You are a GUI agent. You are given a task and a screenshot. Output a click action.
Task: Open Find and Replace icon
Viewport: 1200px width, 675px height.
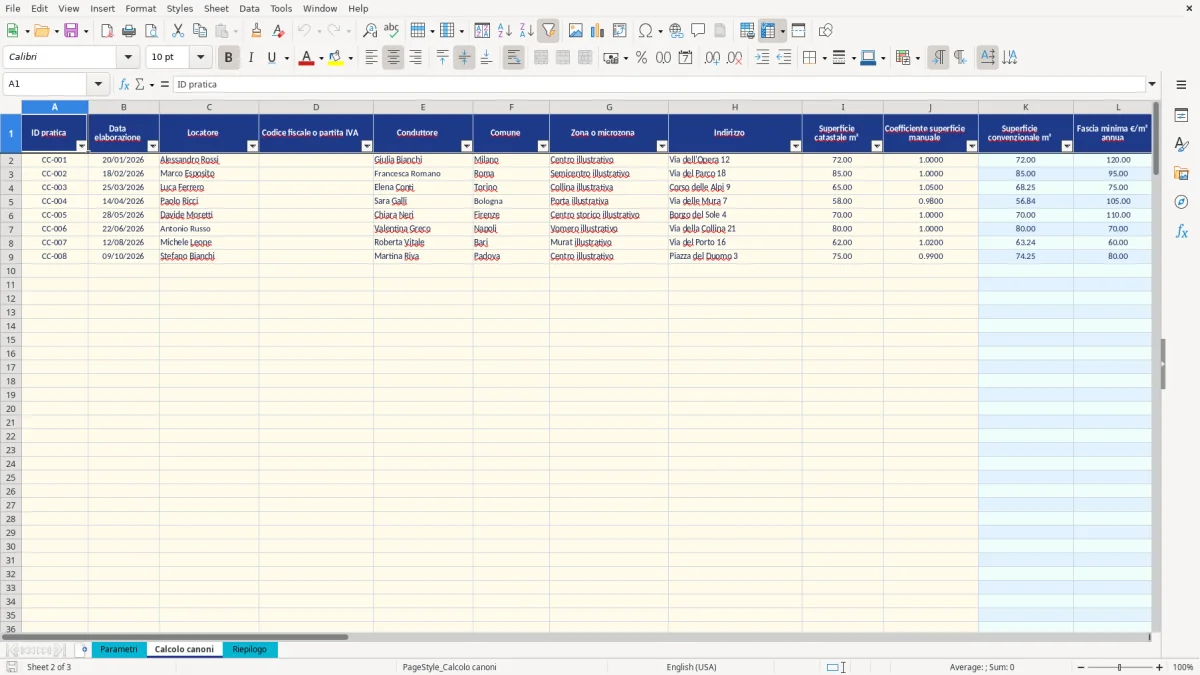click(370, 31)
